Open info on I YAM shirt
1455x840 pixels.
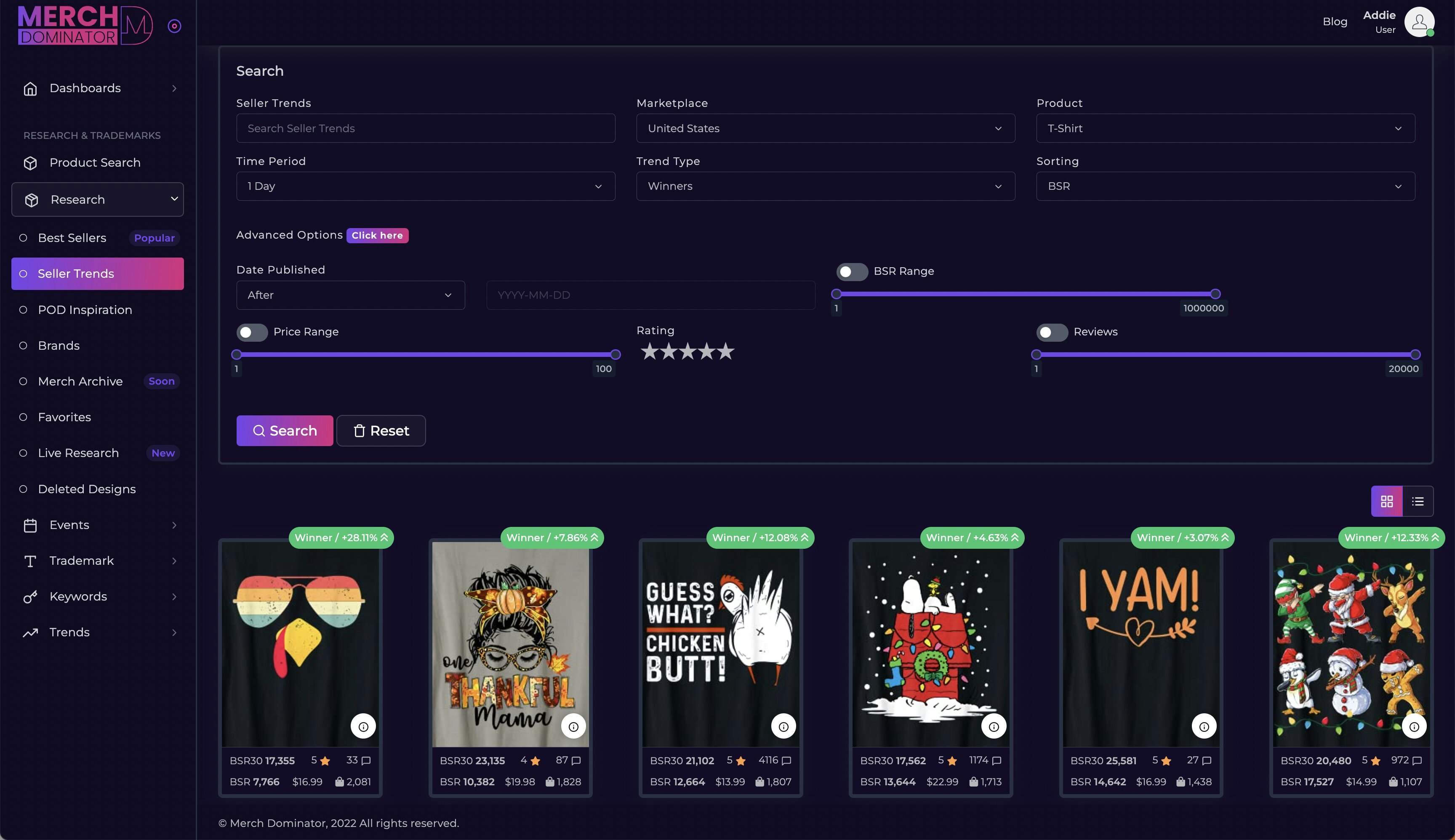pyautogui.click(x=1205, y=726)
